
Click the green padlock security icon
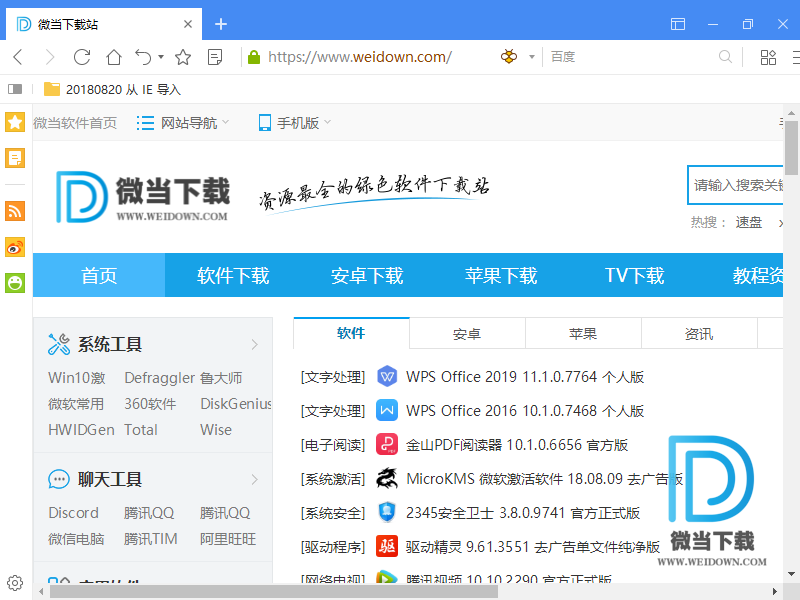click(x=254, y=57)
